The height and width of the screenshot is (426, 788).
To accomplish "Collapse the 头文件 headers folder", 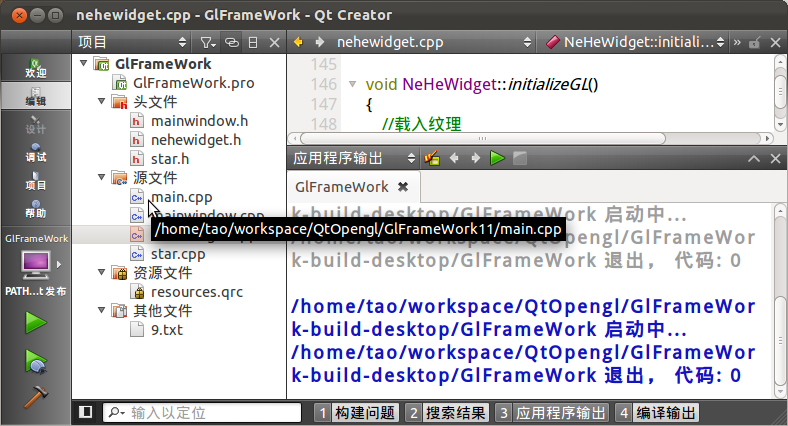I will 102,101.
